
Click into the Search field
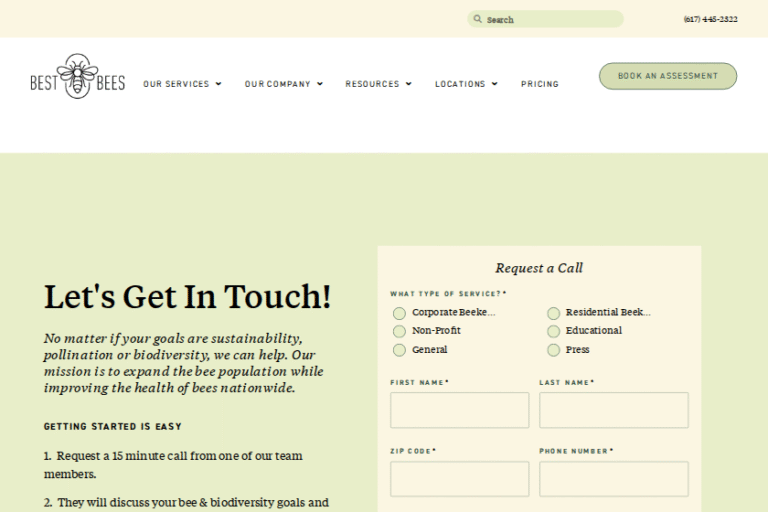[x=550, y=19]
